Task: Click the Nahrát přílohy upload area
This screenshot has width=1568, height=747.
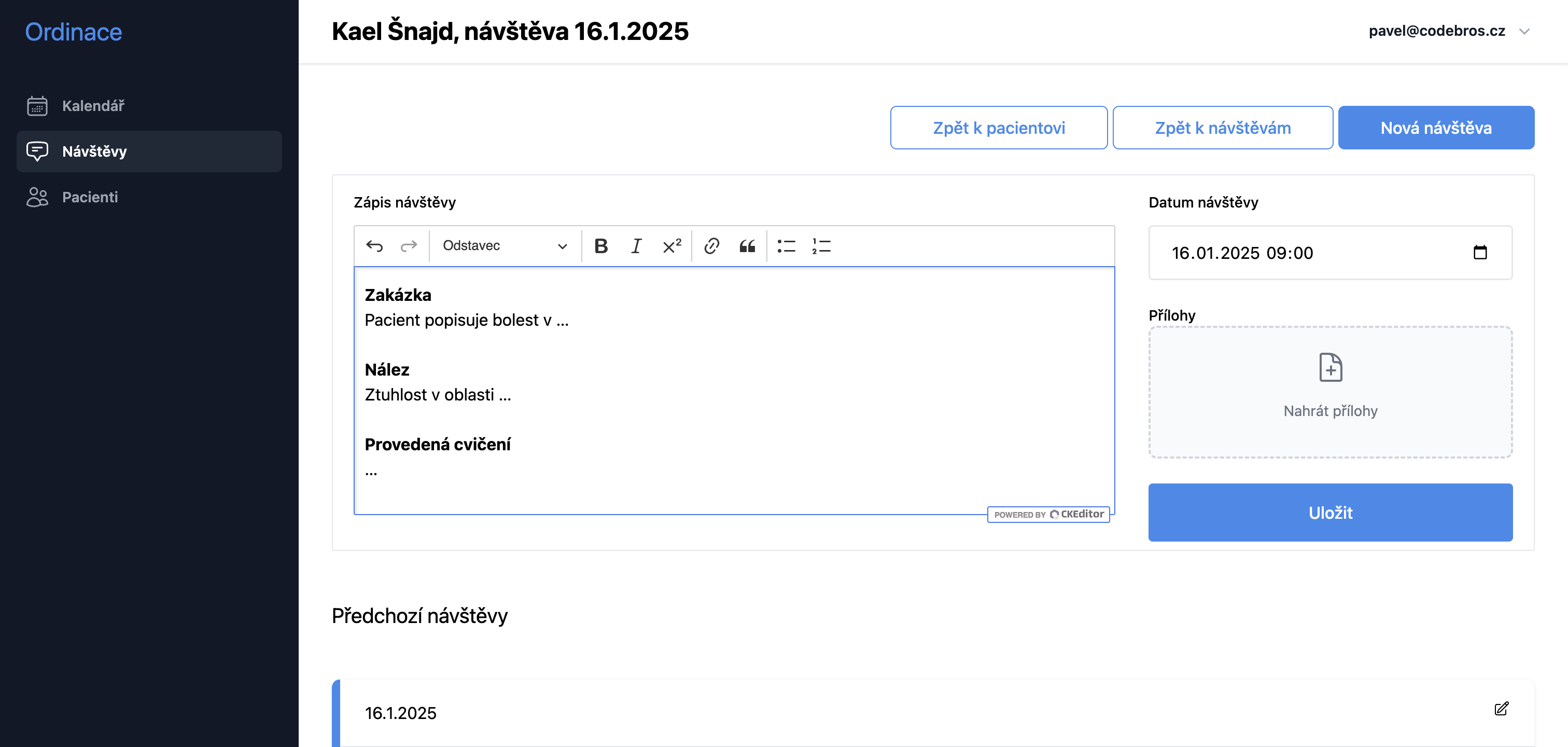Action: tap(1330, 392)
